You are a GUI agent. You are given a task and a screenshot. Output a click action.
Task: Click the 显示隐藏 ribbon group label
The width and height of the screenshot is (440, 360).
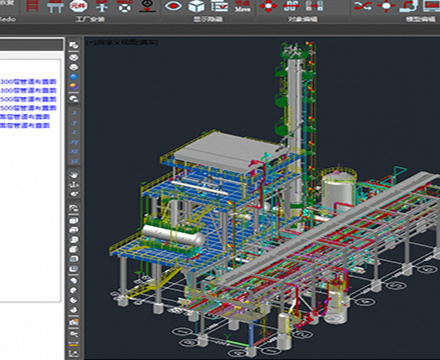point(208,19)
